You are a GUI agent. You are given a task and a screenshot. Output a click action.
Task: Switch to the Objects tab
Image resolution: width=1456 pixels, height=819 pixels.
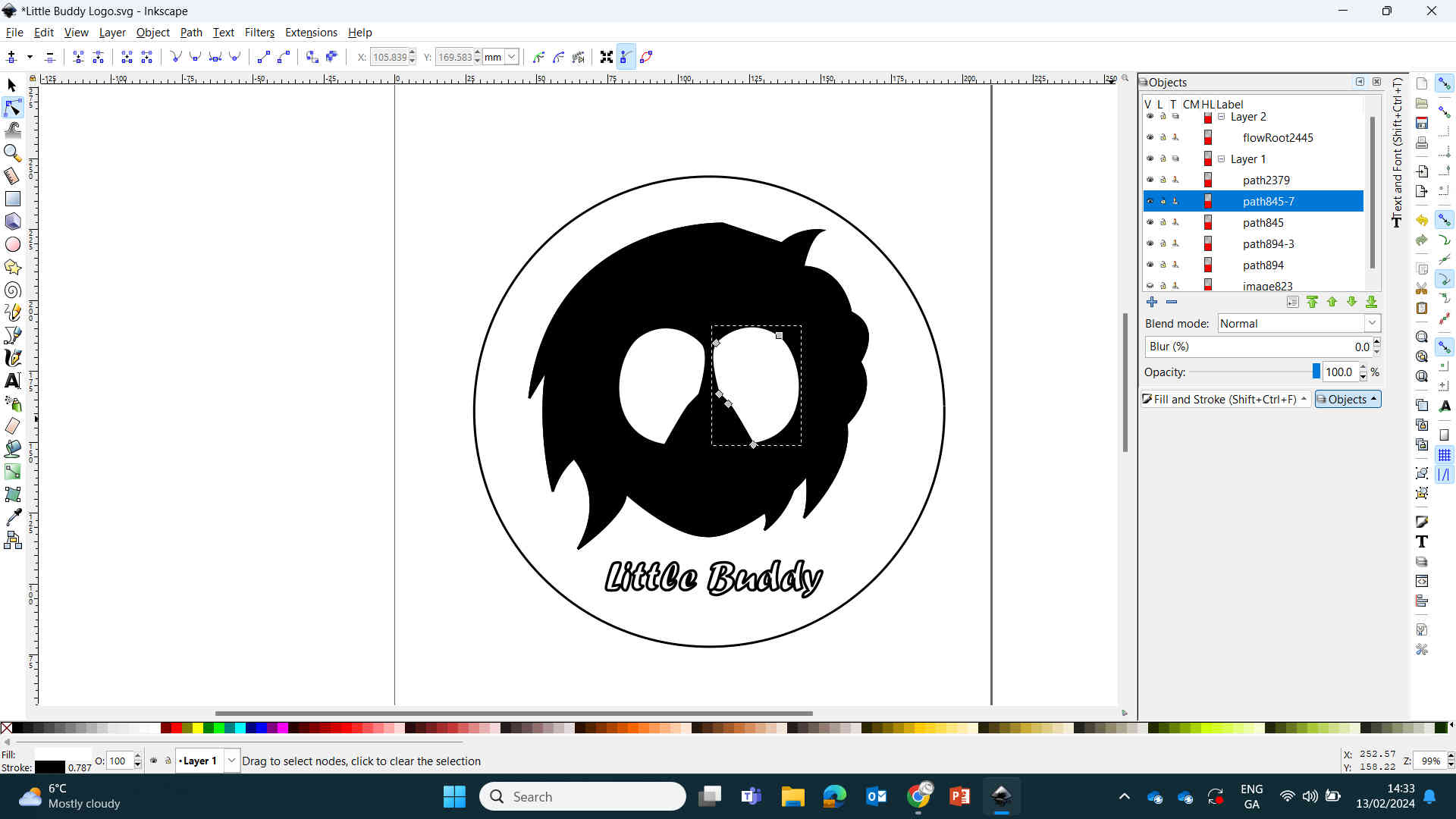[x=1348, y=399]
